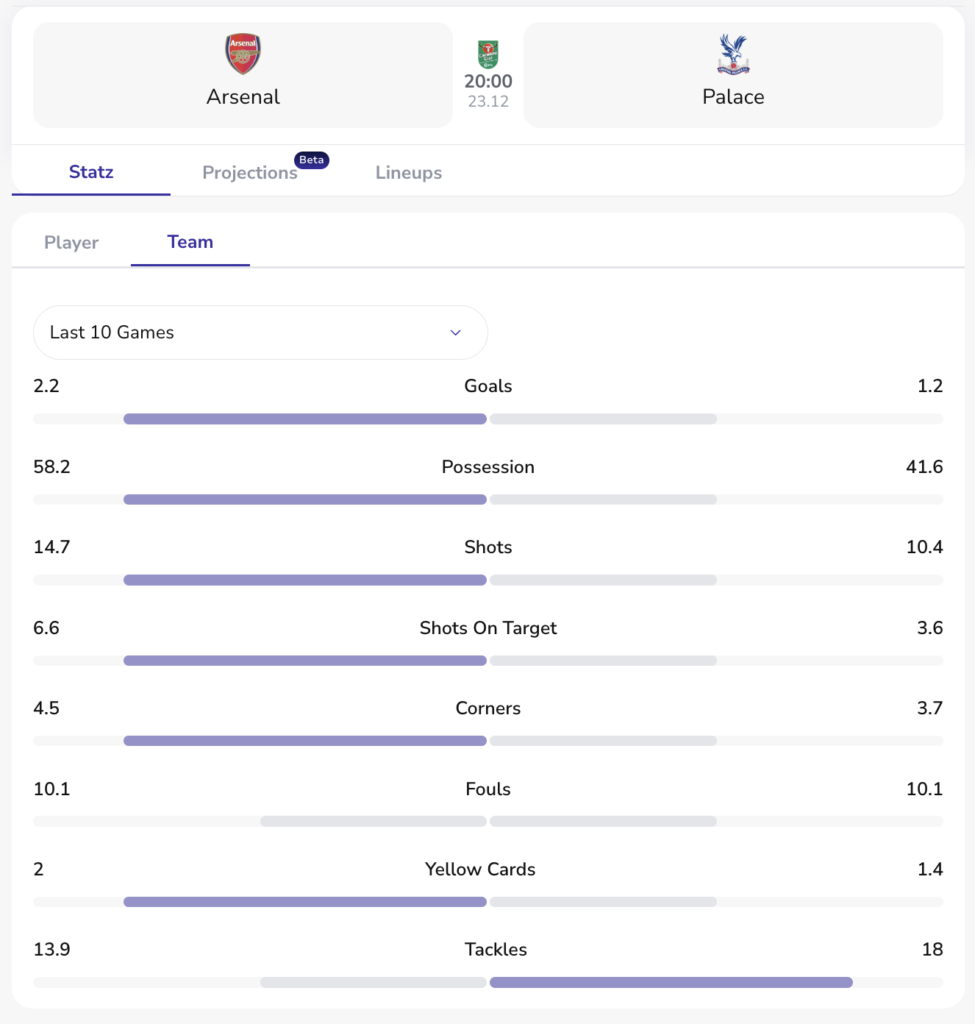
Task: Click the Crystal Palace club crest icon
Action: pyautogui.click(x=733, y=54)
